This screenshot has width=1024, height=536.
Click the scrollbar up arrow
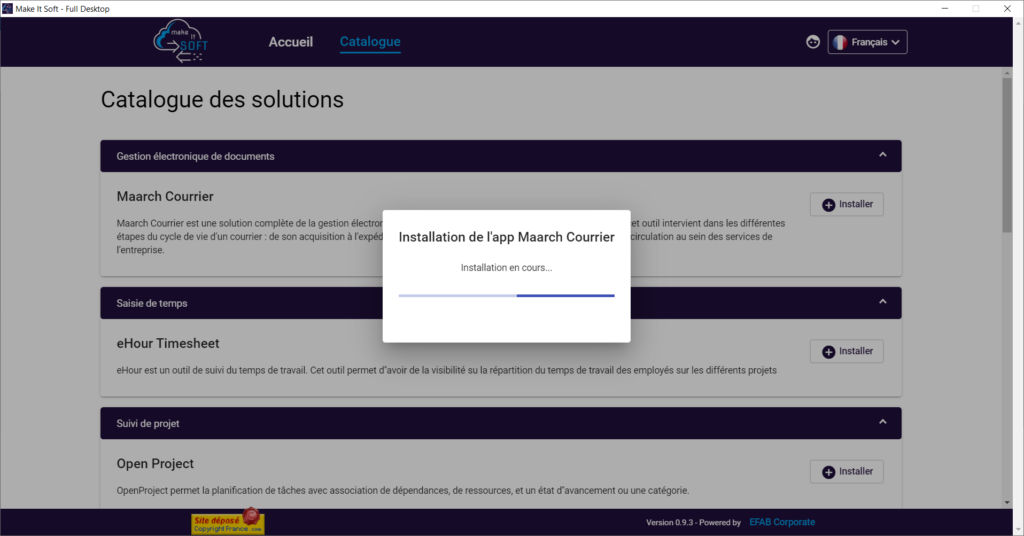point(1006,72)
